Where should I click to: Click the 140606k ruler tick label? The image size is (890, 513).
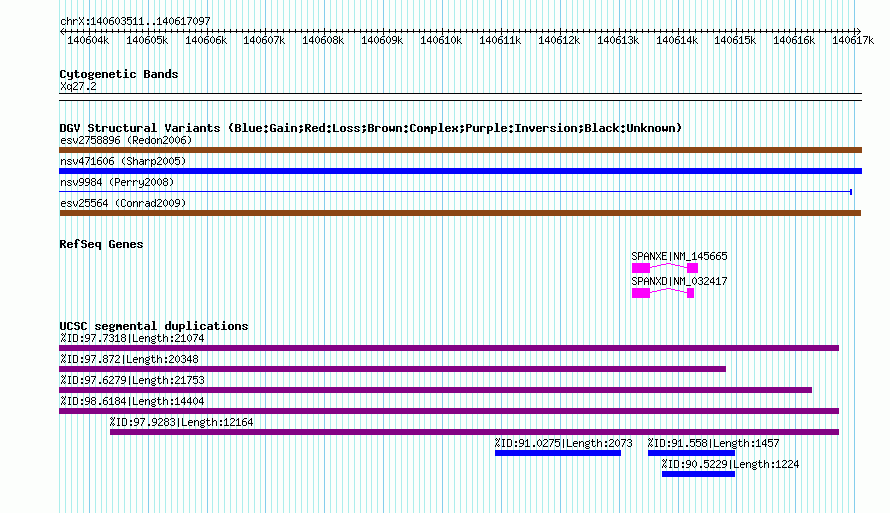206,40
